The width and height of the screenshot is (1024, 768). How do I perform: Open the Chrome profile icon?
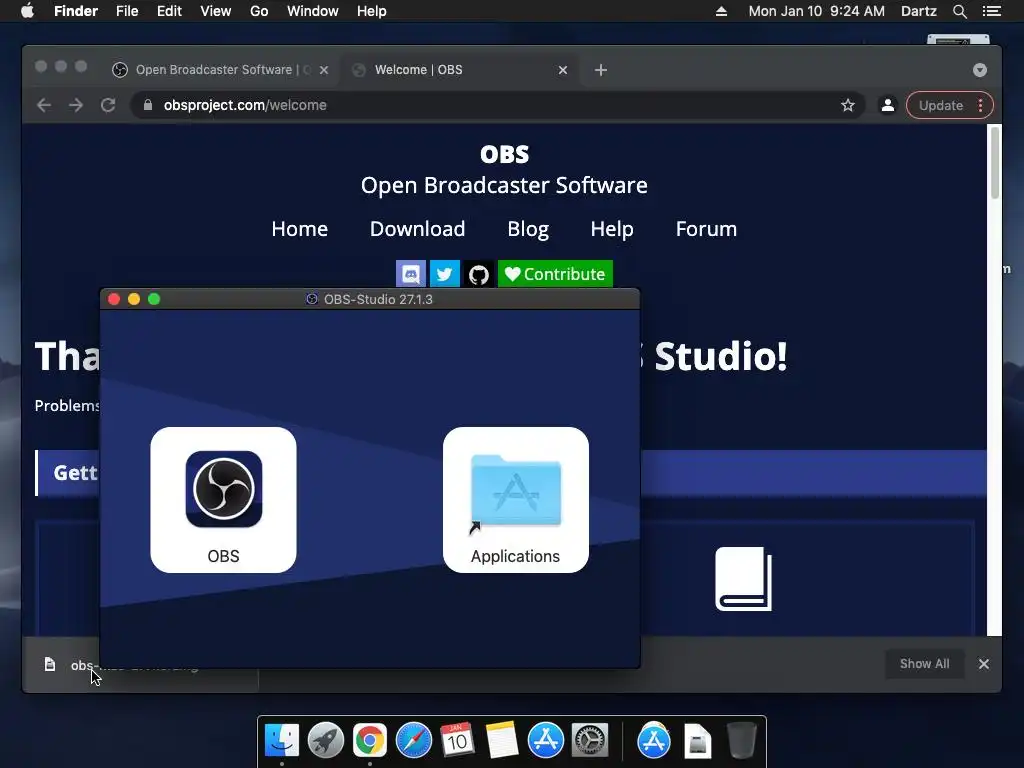888,105
